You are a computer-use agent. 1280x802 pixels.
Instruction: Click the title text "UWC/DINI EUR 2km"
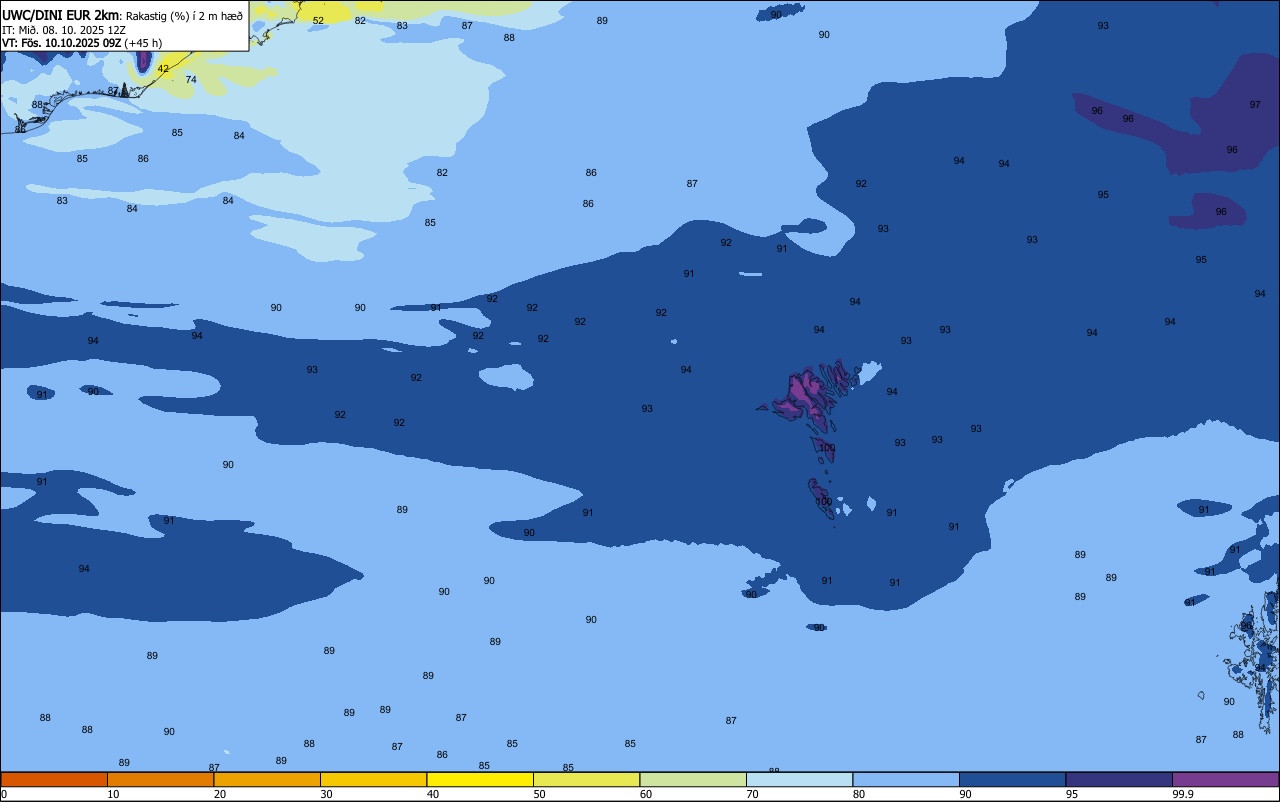pos(60,15)
